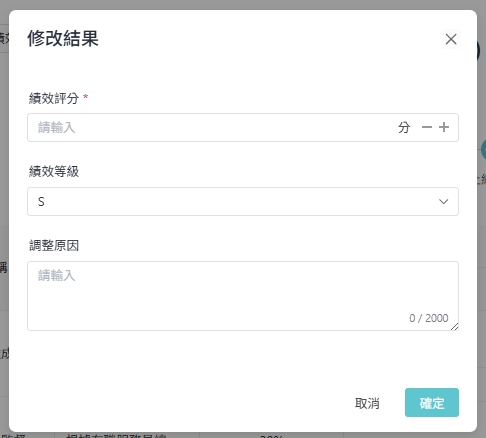486x438 pixels.
Task: Expand 績效等級 via its chevron arrow
Action: pos(443,202)
